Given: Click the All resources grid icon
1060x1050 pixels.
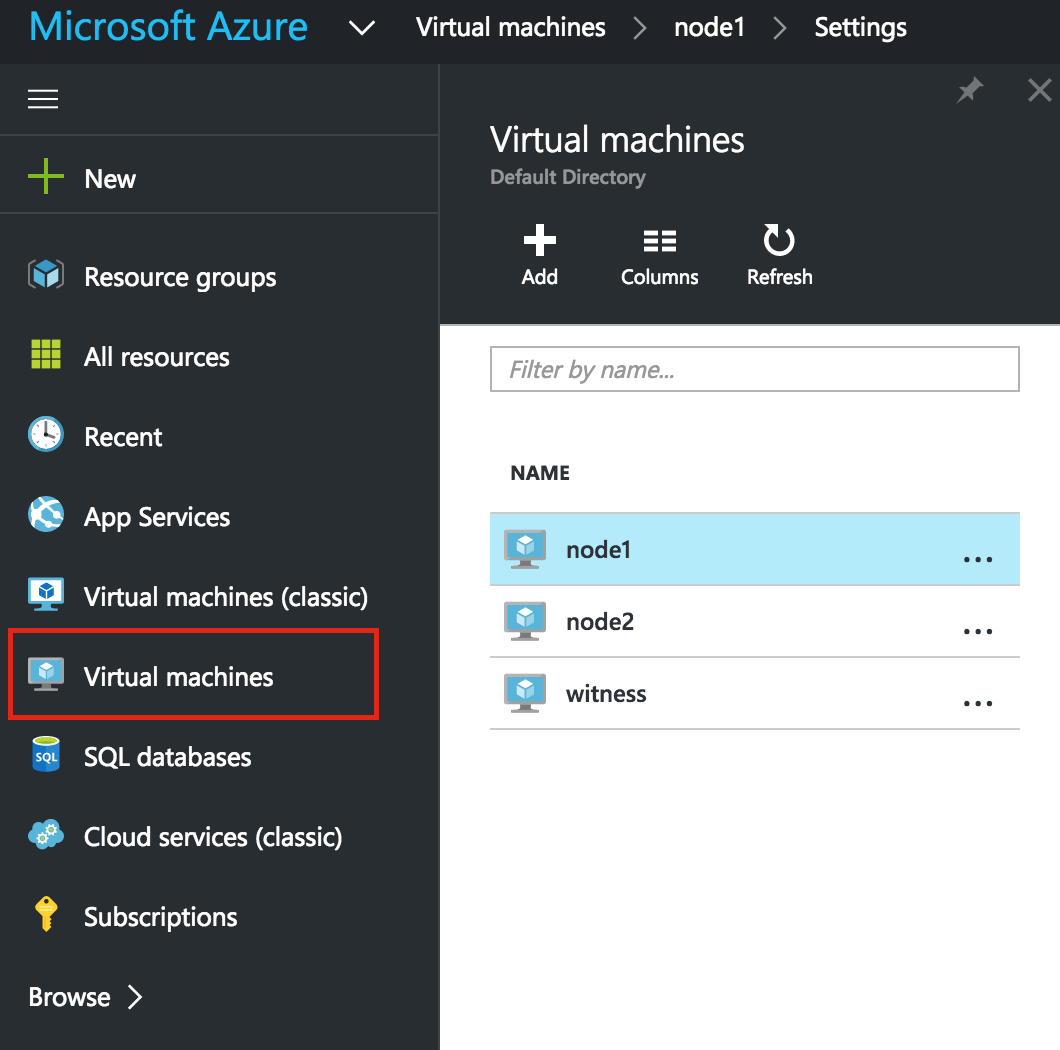Looking at the screenshot, I should (x=46, y=354).
